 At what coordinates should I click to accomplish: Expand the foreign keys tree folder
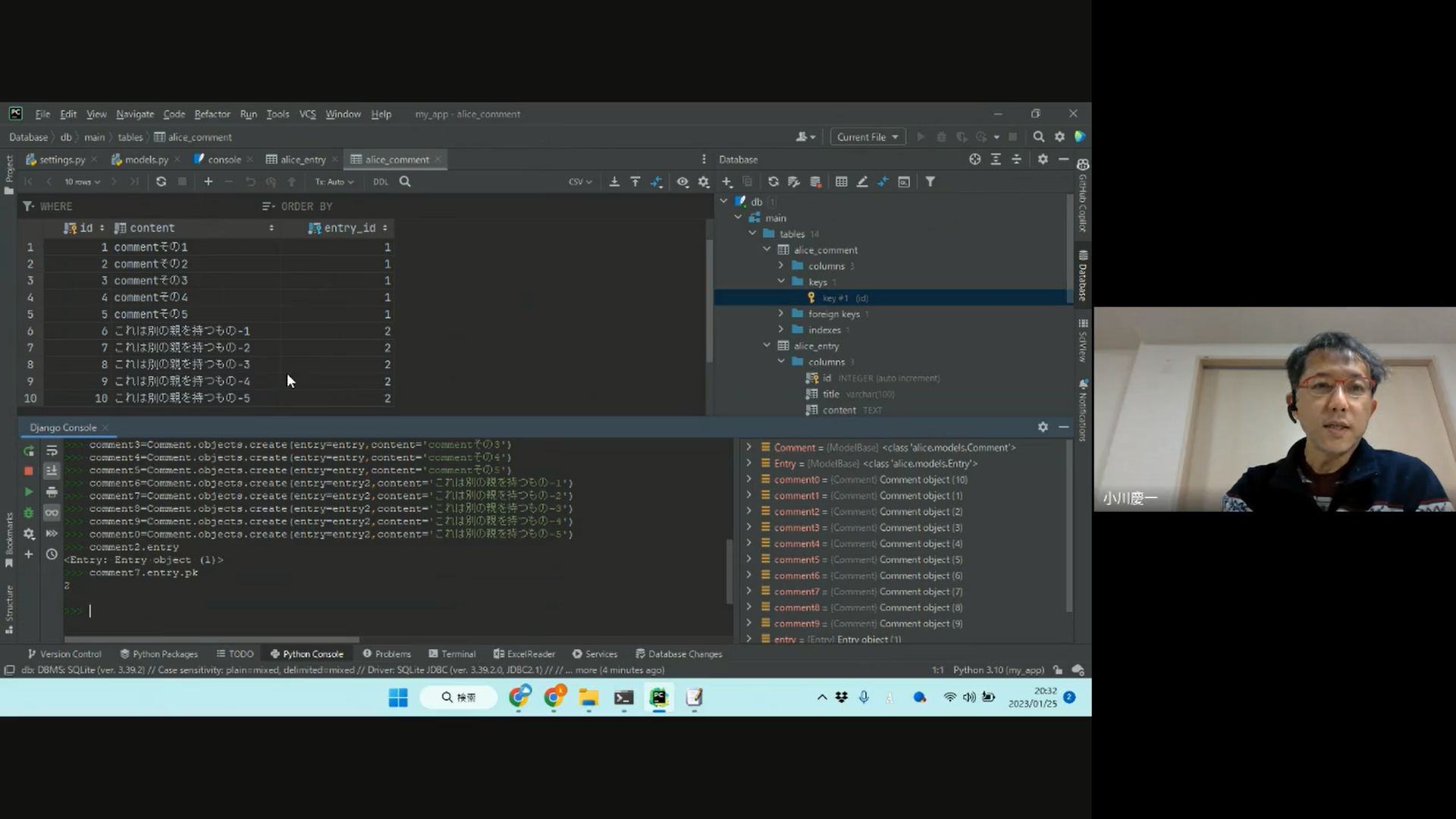coord(781,314)
